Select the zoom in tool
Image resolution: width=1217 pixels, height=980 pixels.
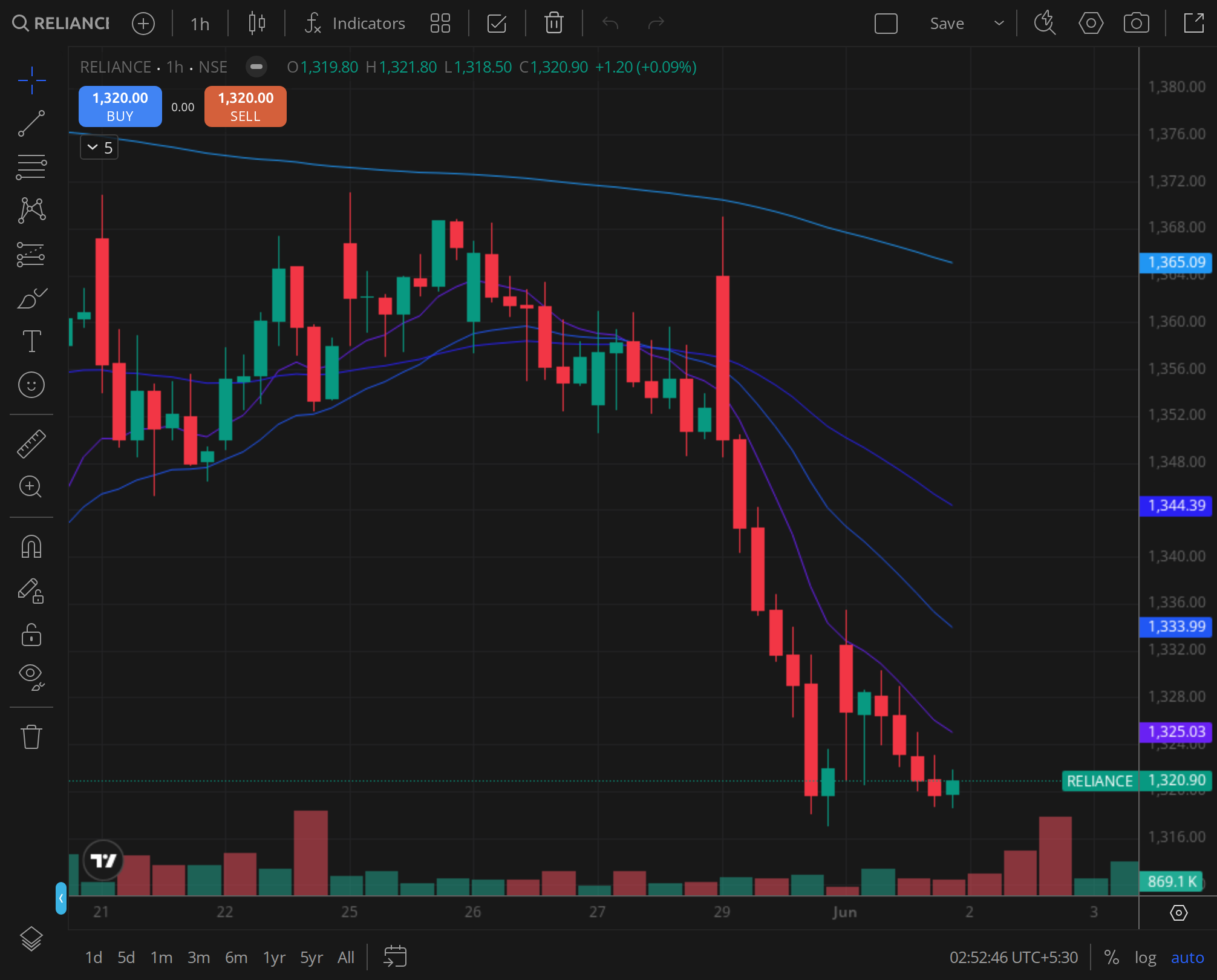coord(31,487)
